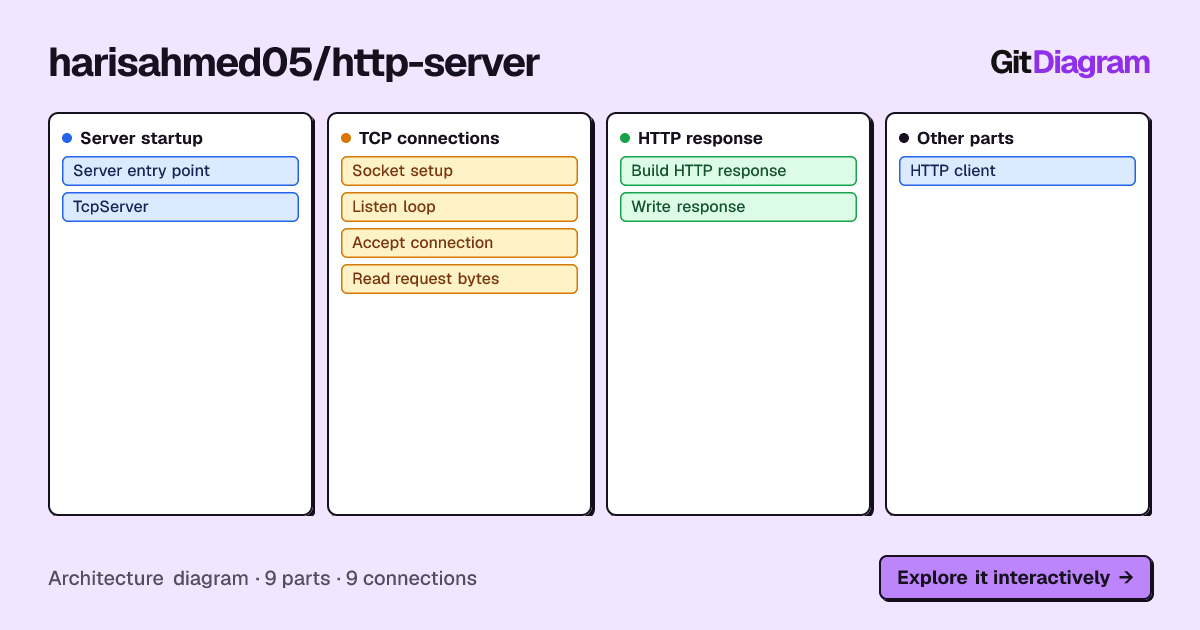Screen dimensions: 1200x630
Task: Click the Server startup group heading
Action: pos(141,138)
